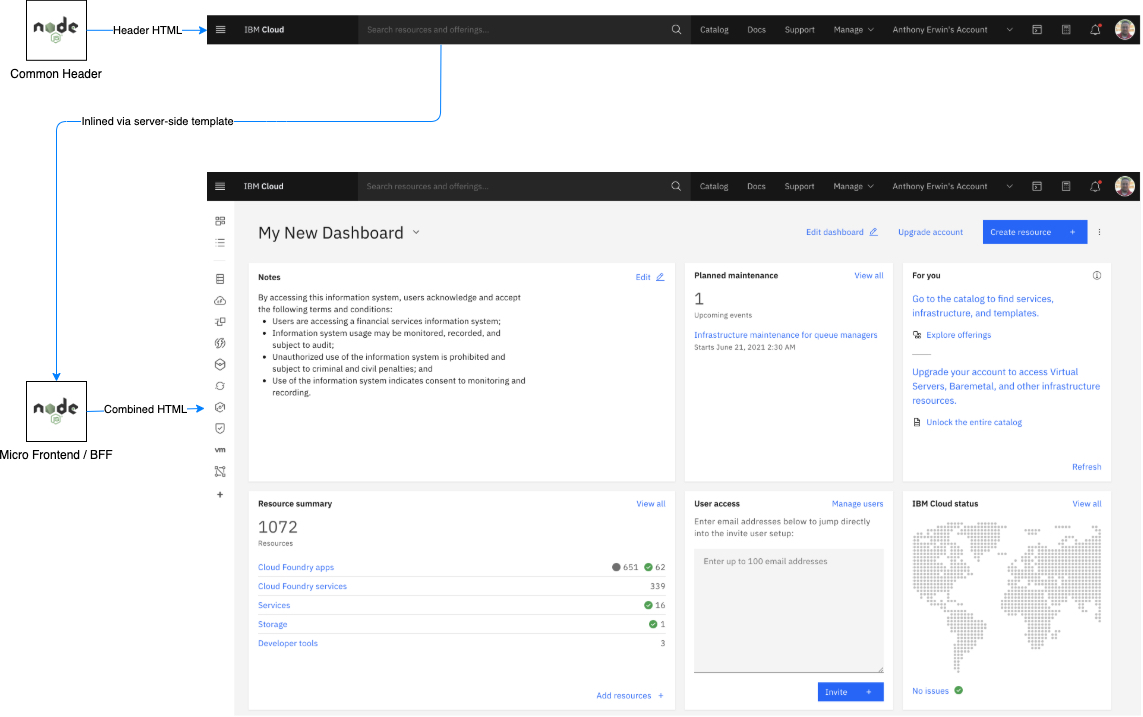Click the notifications bell icon
The height and width of the screenshot is (717, 1143).
[1094, 186]
